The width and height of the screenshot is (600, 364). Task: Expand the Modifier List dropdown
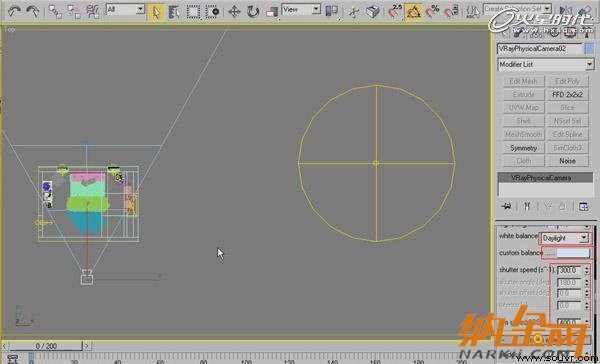click(546, 64)
